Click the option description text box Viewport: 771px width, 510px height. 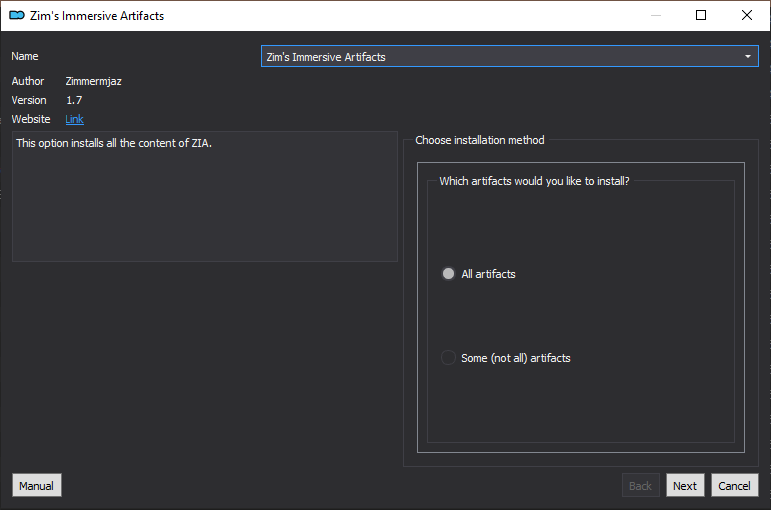point(205,196)
